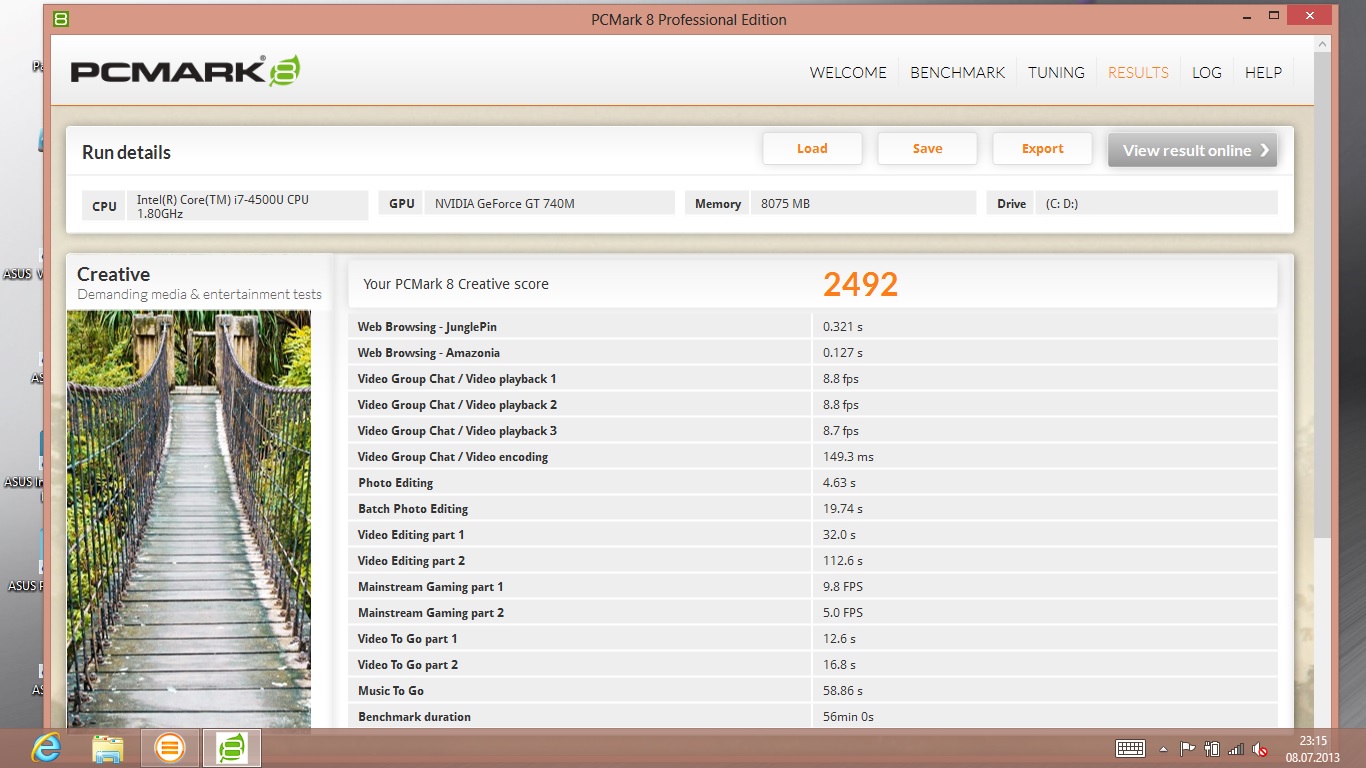The image size is (1366, 768).
Task: Select the Photo Editing row
Action: click(812, 483)
